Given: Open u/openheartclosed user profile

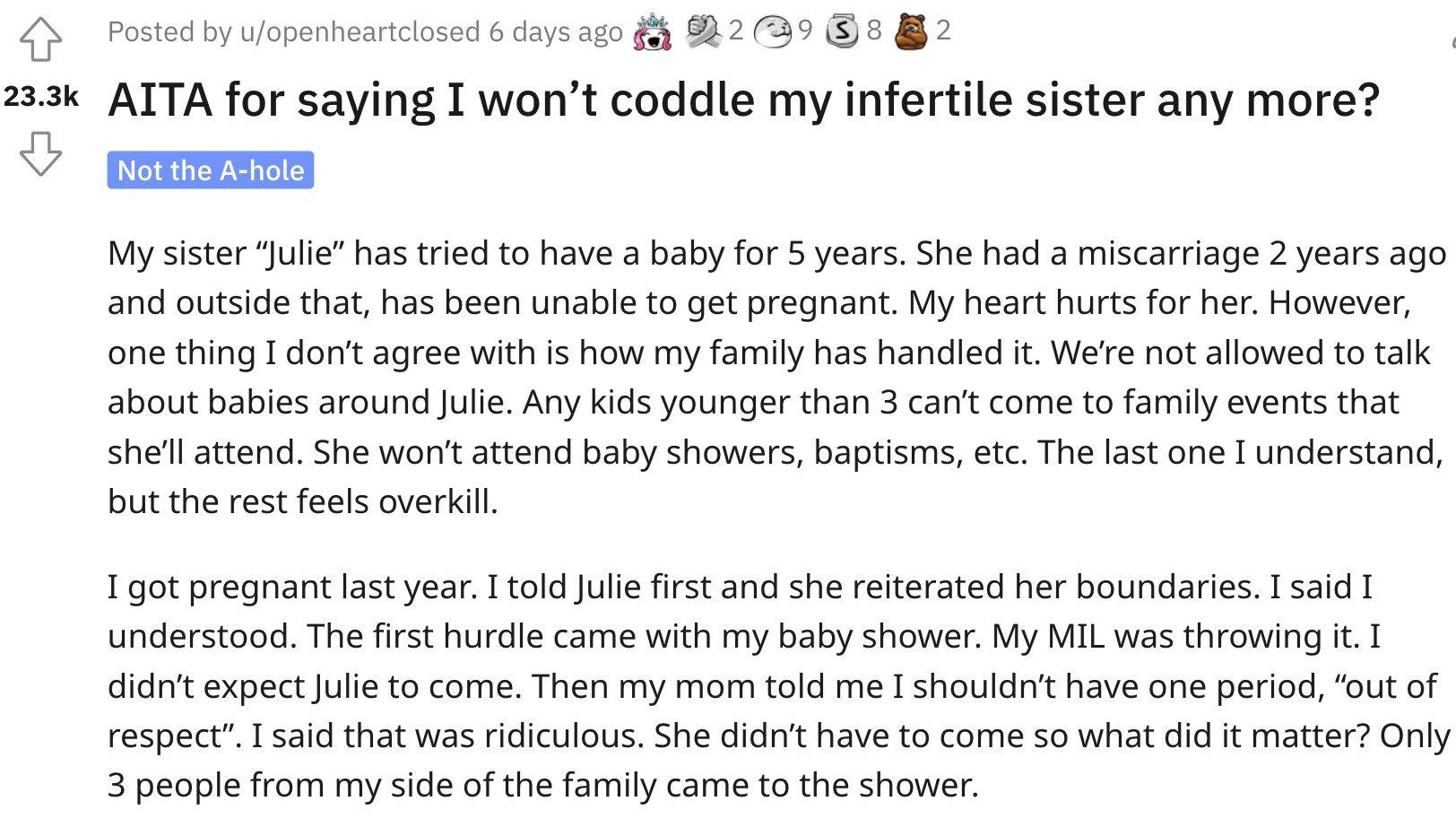Looking at the screenshot, I should (x=360, y=32).
